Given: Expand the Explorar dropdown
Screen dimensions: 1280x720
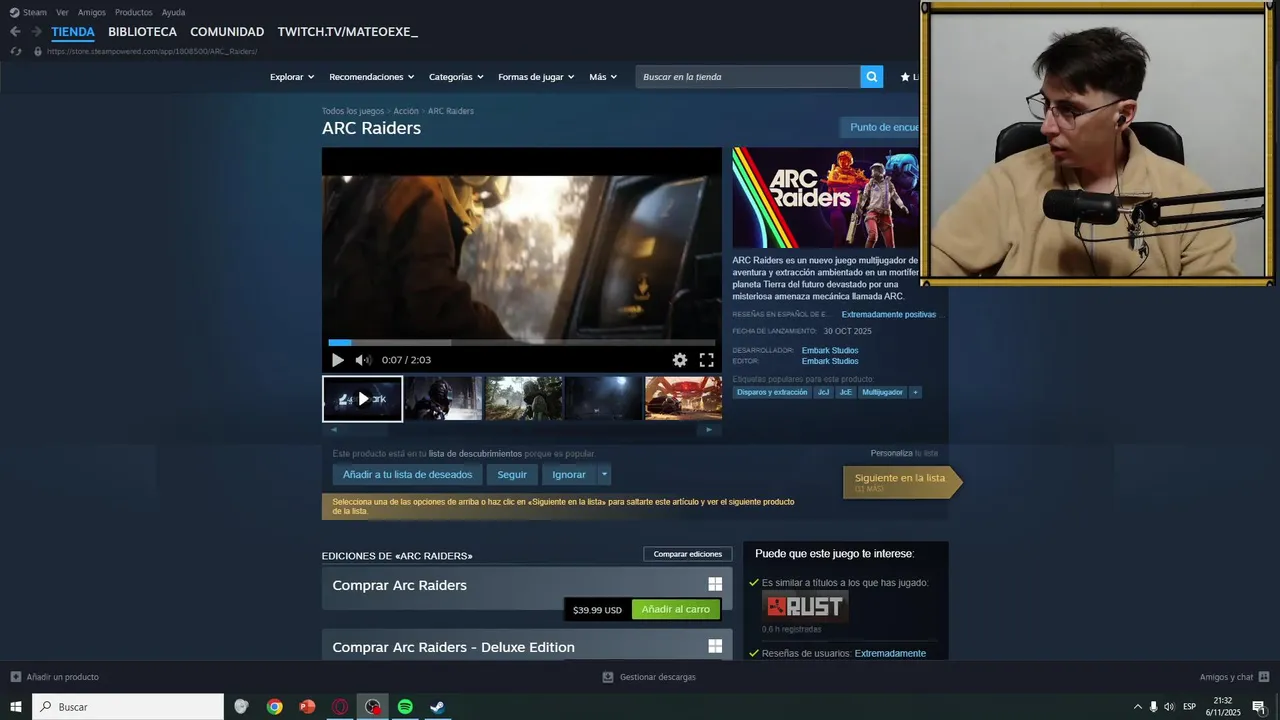Looking at the screenshot, I should (x=292, y=77).
